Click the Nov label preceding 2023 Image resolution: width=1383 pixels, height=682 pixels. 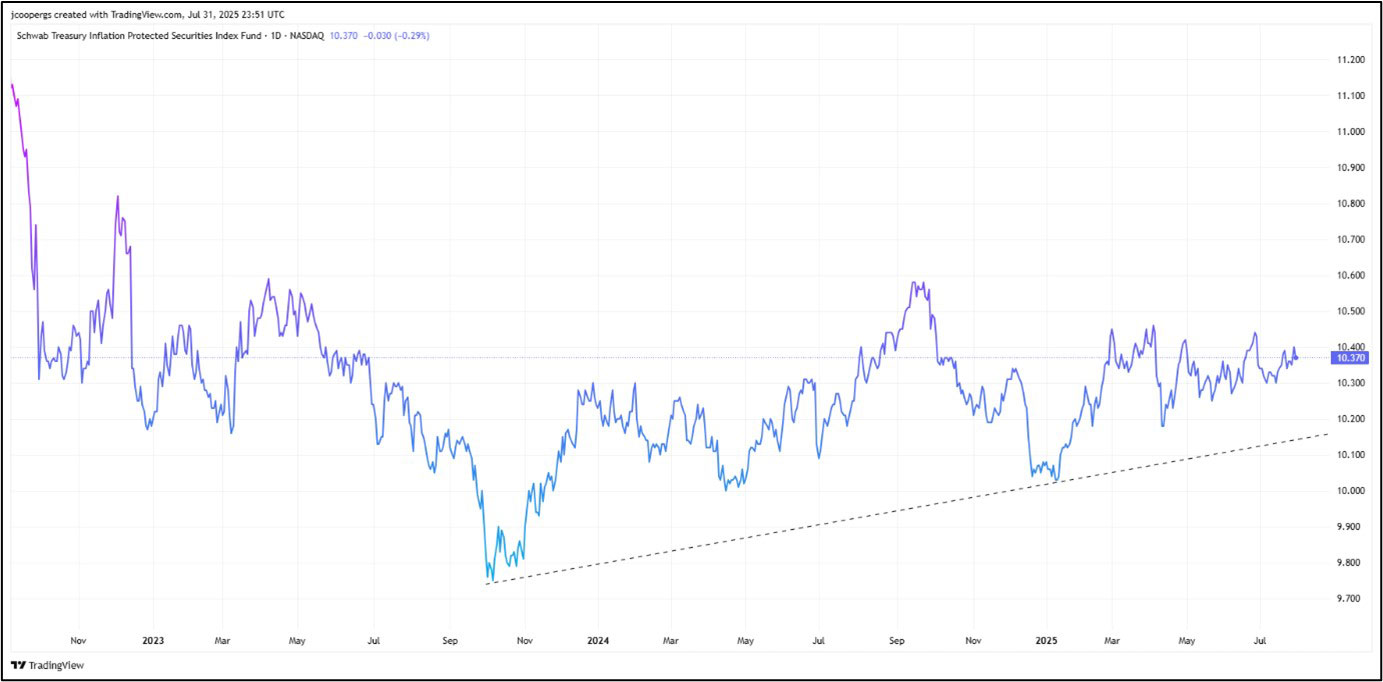point(79,640)
